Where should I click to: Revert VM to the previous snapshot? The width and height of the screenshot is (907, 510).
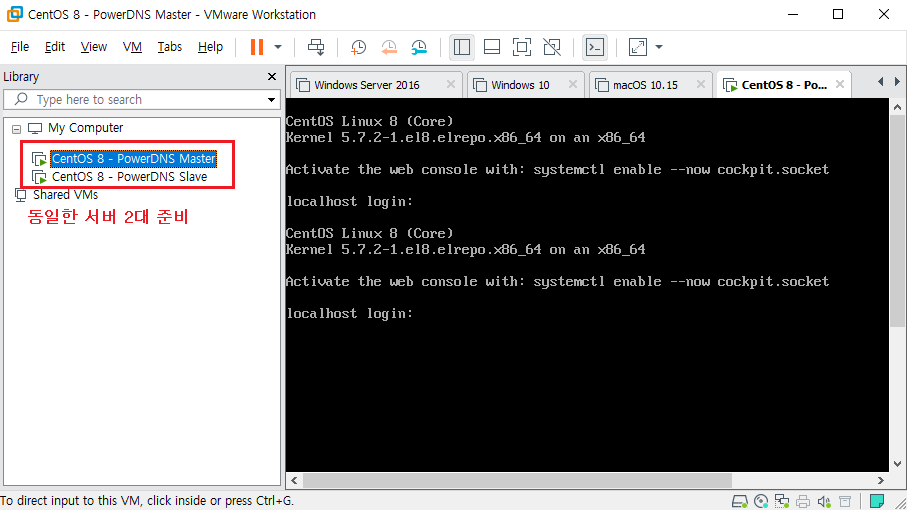pyautogui.click(x=389, y=47)
